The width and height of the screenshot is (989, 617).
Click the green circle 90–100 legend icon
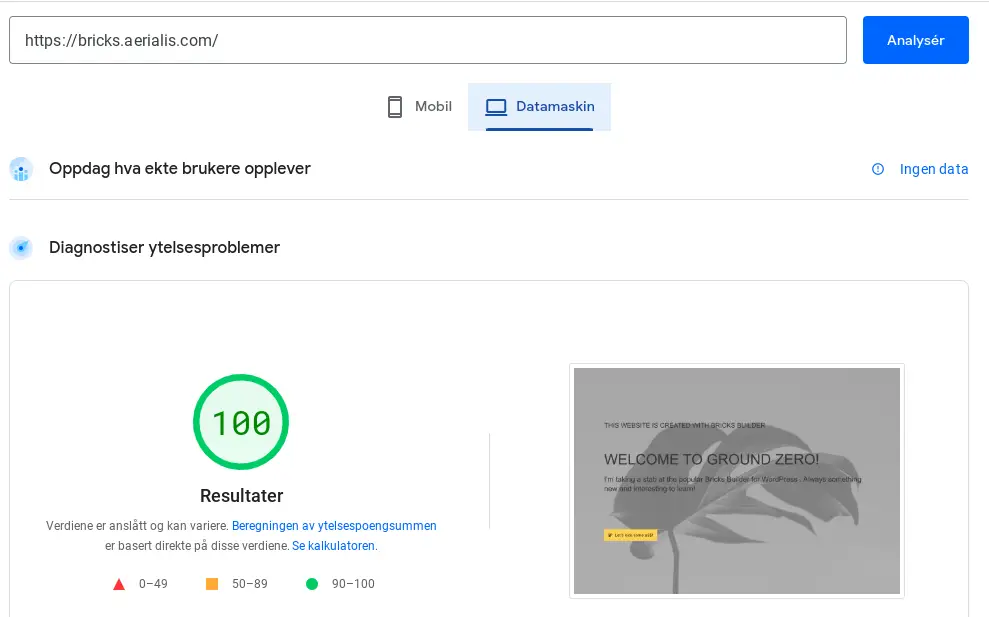(312, 584)
